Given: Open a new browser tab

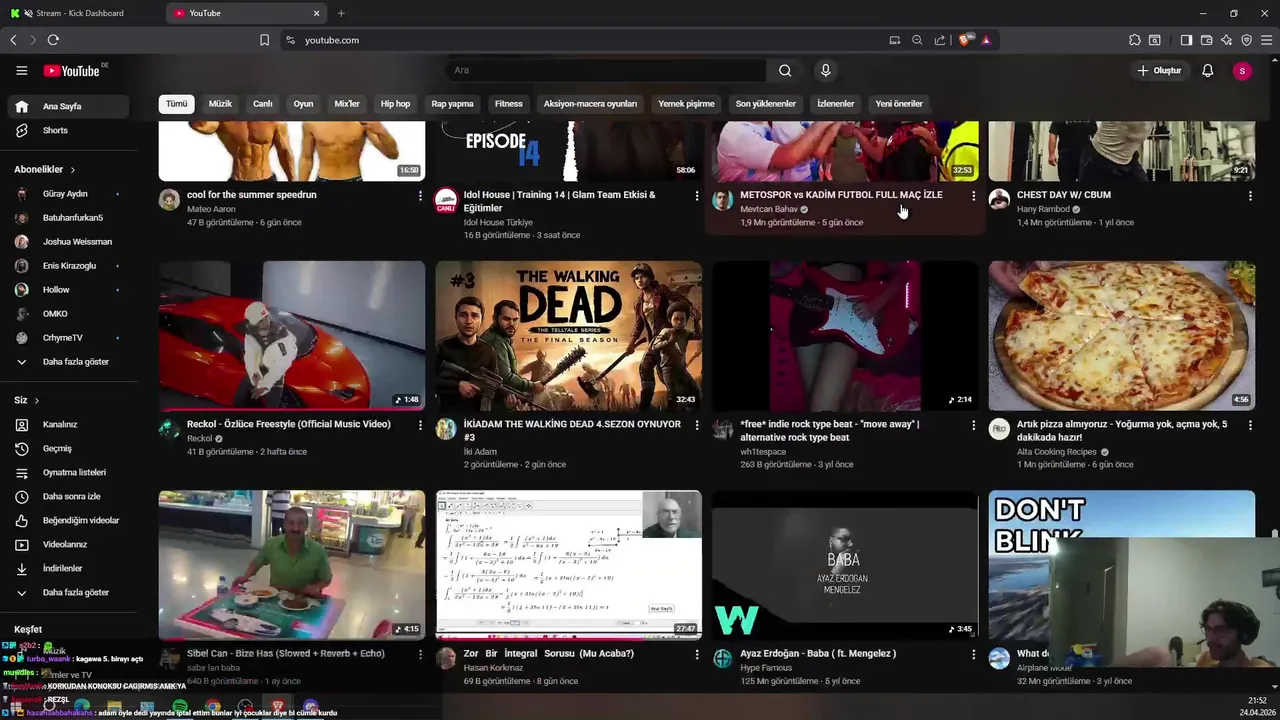Looking at the screenshot, I should pyautogui.click(x=341, y=13).
